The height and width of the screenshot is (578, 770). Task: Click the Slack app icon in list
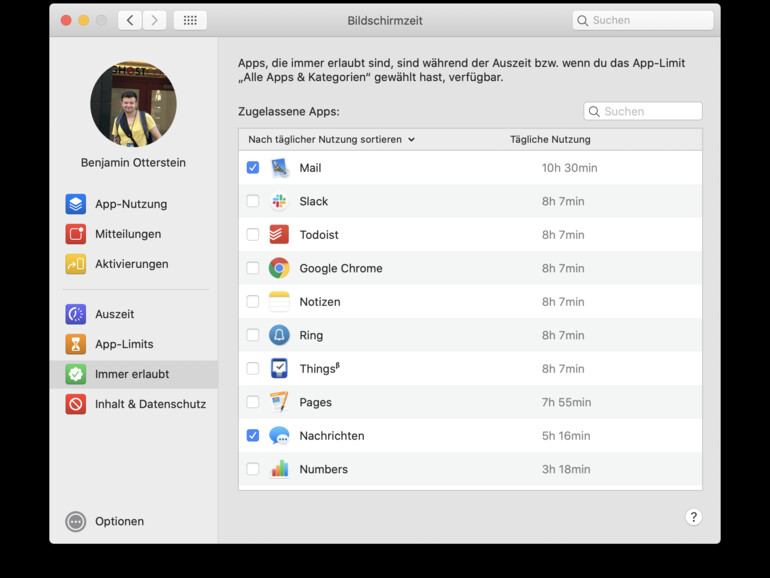pos(279,201)
